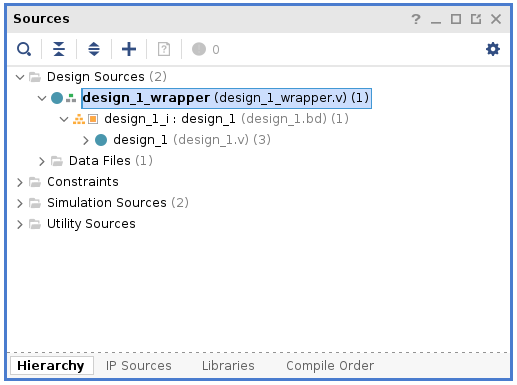Viewport: 517px width, 385px height.
Task: Minimize the Sources panel
Action: [436, 22]
